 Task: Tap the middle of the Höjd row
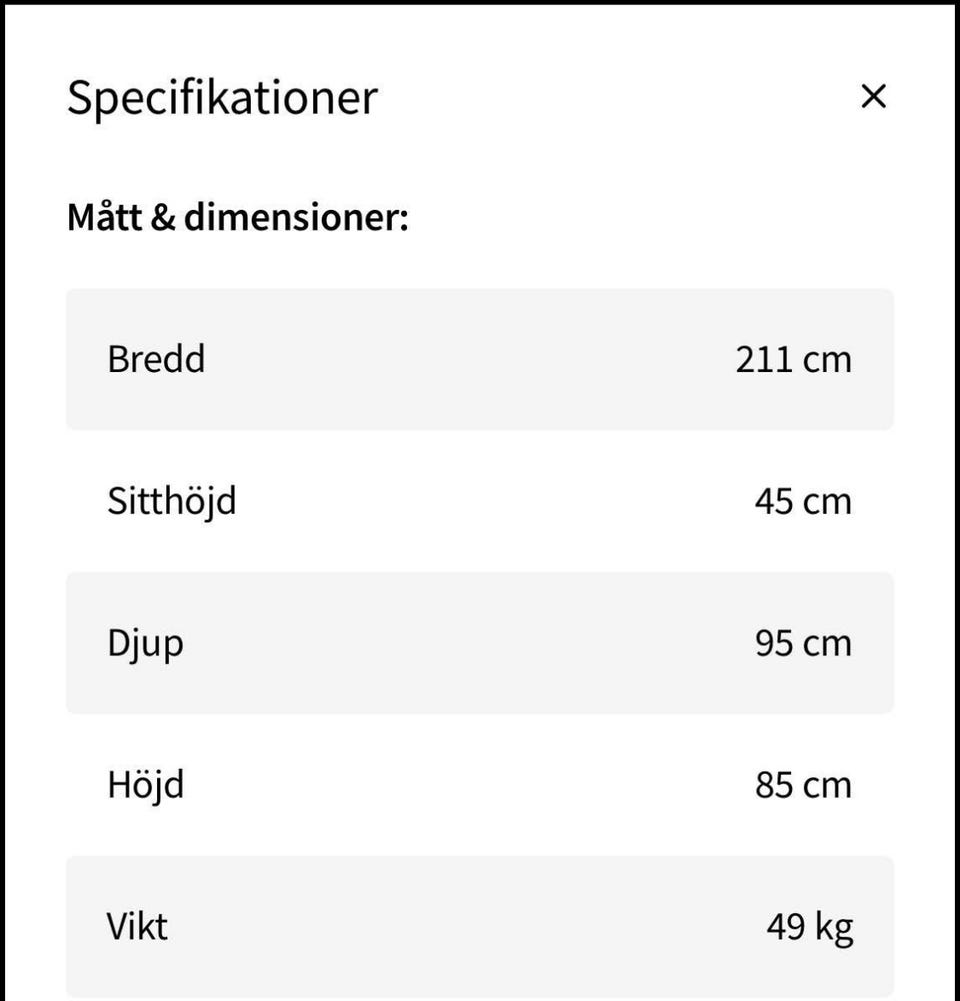tap(480, 785)
